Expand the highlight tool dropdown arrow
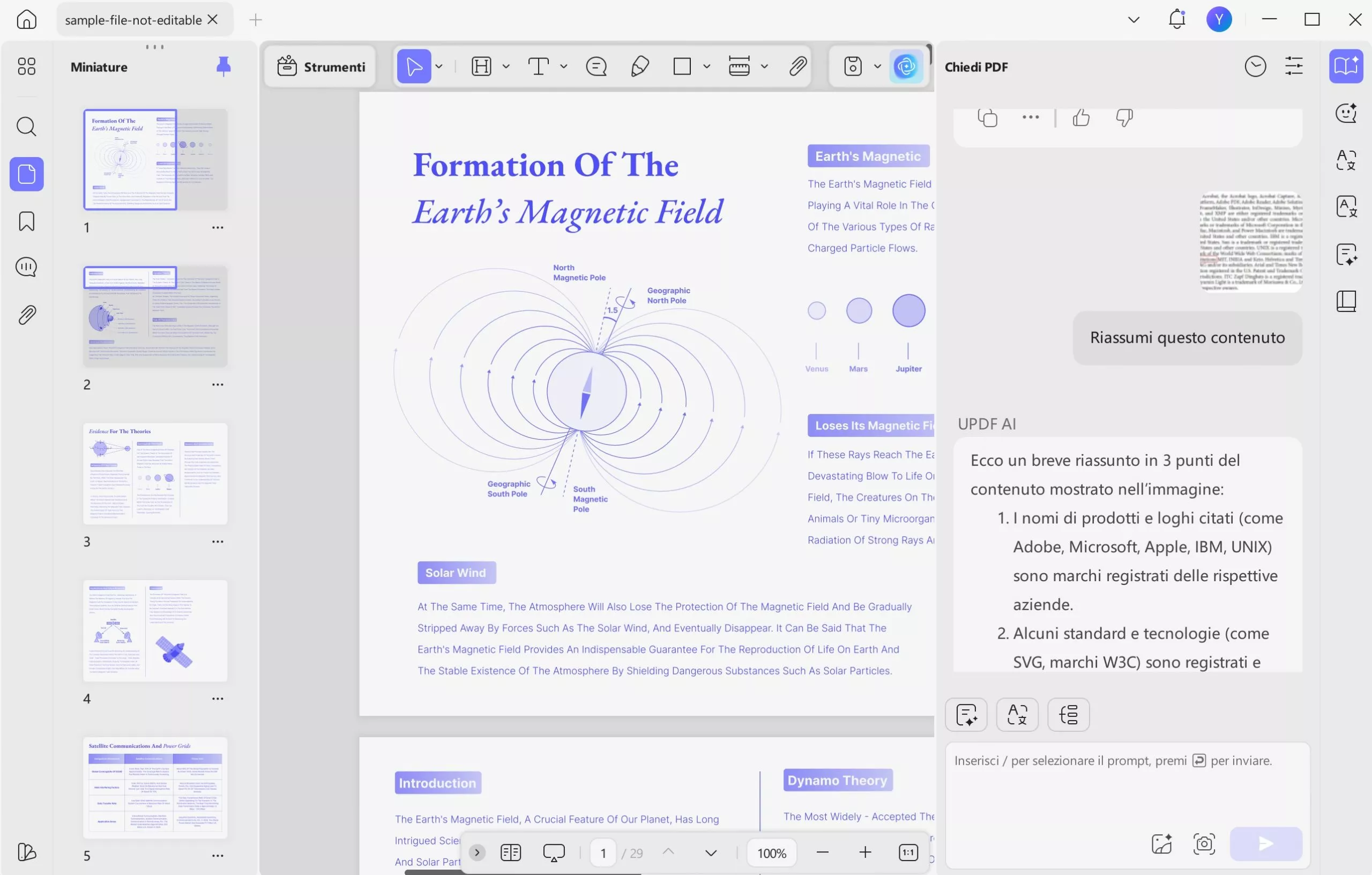This screenshot has height=875, width=1372. point(506,66)
